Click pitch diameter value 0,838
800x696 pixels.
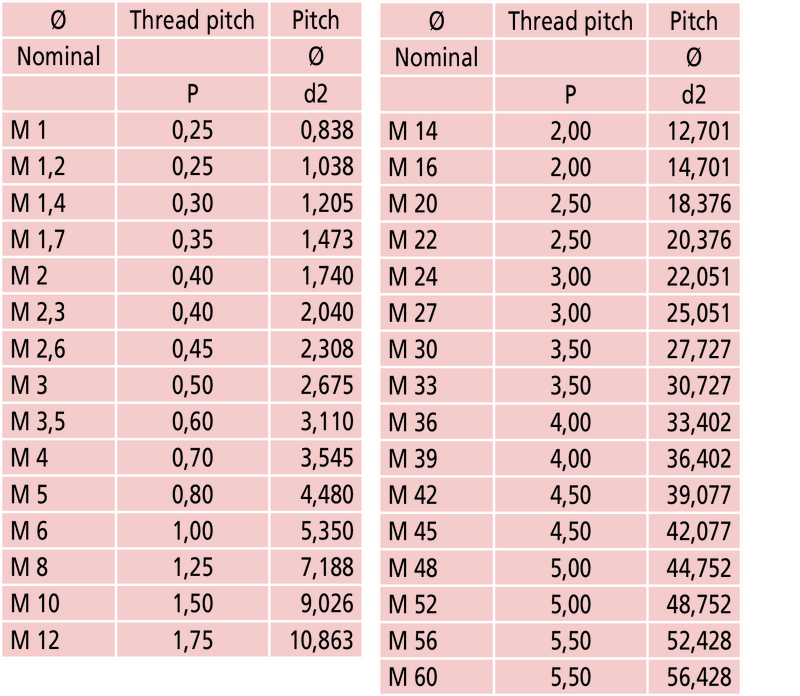(x=327, y=131)
